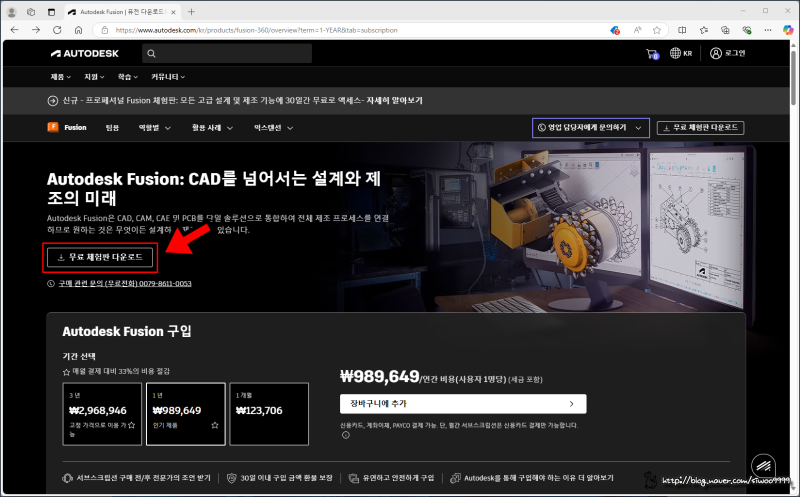The image size is (800, 497).
Task: Open 유연하고 안전하게 구입 link
Action: coord(391,478)
